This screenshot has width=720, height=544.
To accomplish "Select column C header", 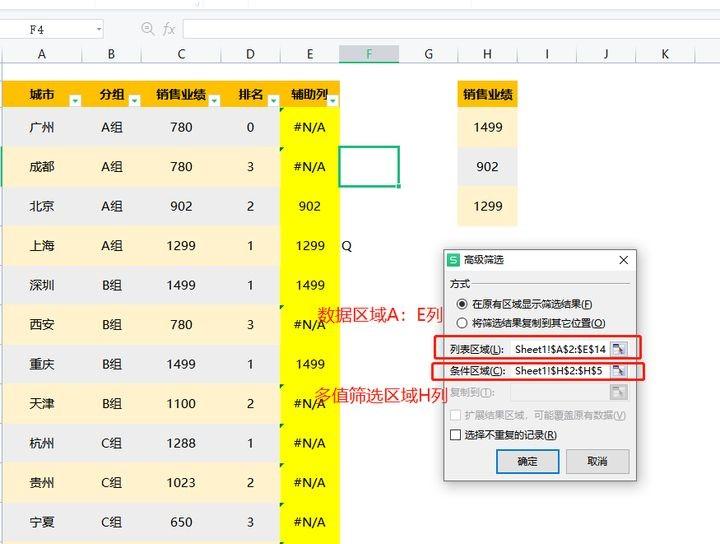I will [181, 54].
